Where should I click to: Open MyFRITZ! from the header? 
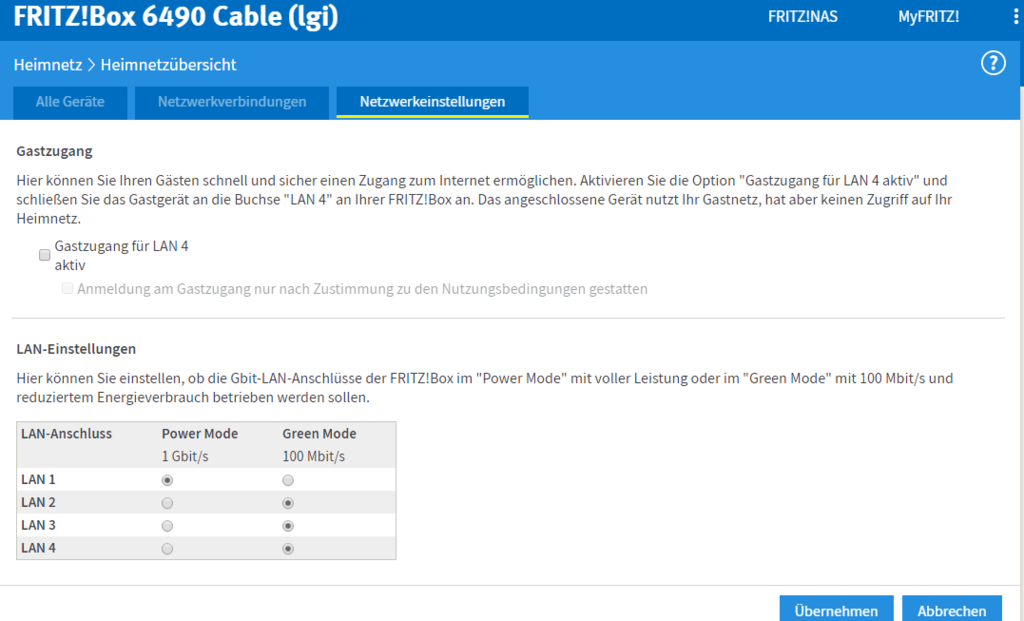coord(928,17)
